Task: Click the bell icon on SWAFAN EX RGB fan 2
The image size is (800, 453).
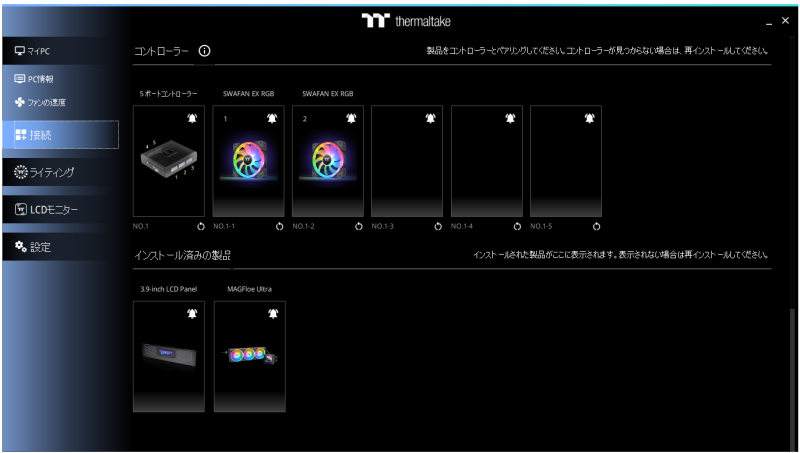Action: 349,118
